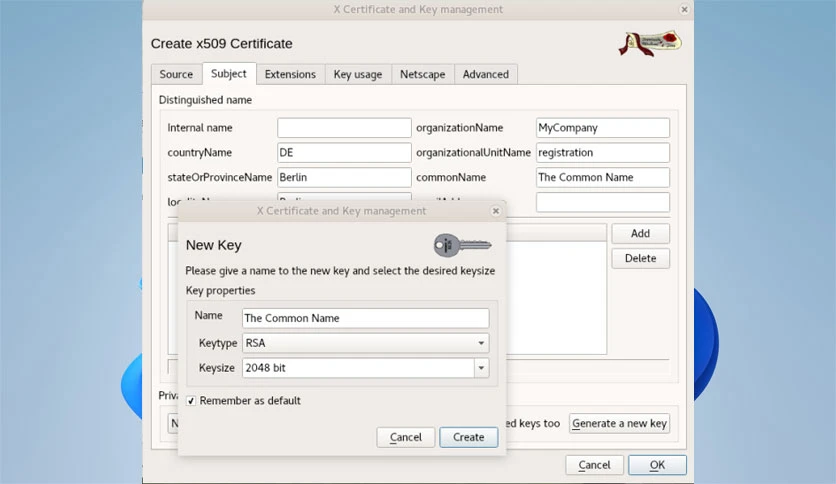
Task: Click the countryName field containing DE
Action: (x=344, y=152)
